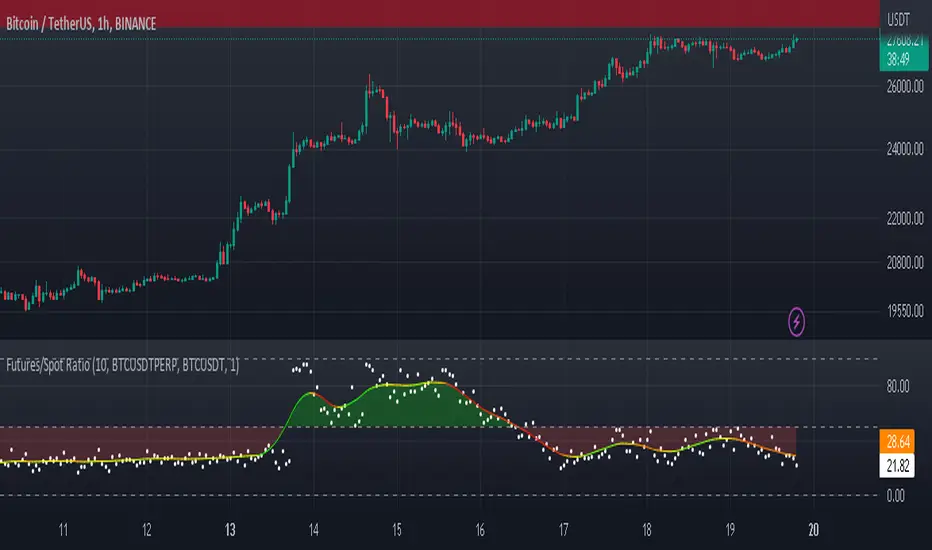
Task: Click the green current price label
Action: (904, 51)
